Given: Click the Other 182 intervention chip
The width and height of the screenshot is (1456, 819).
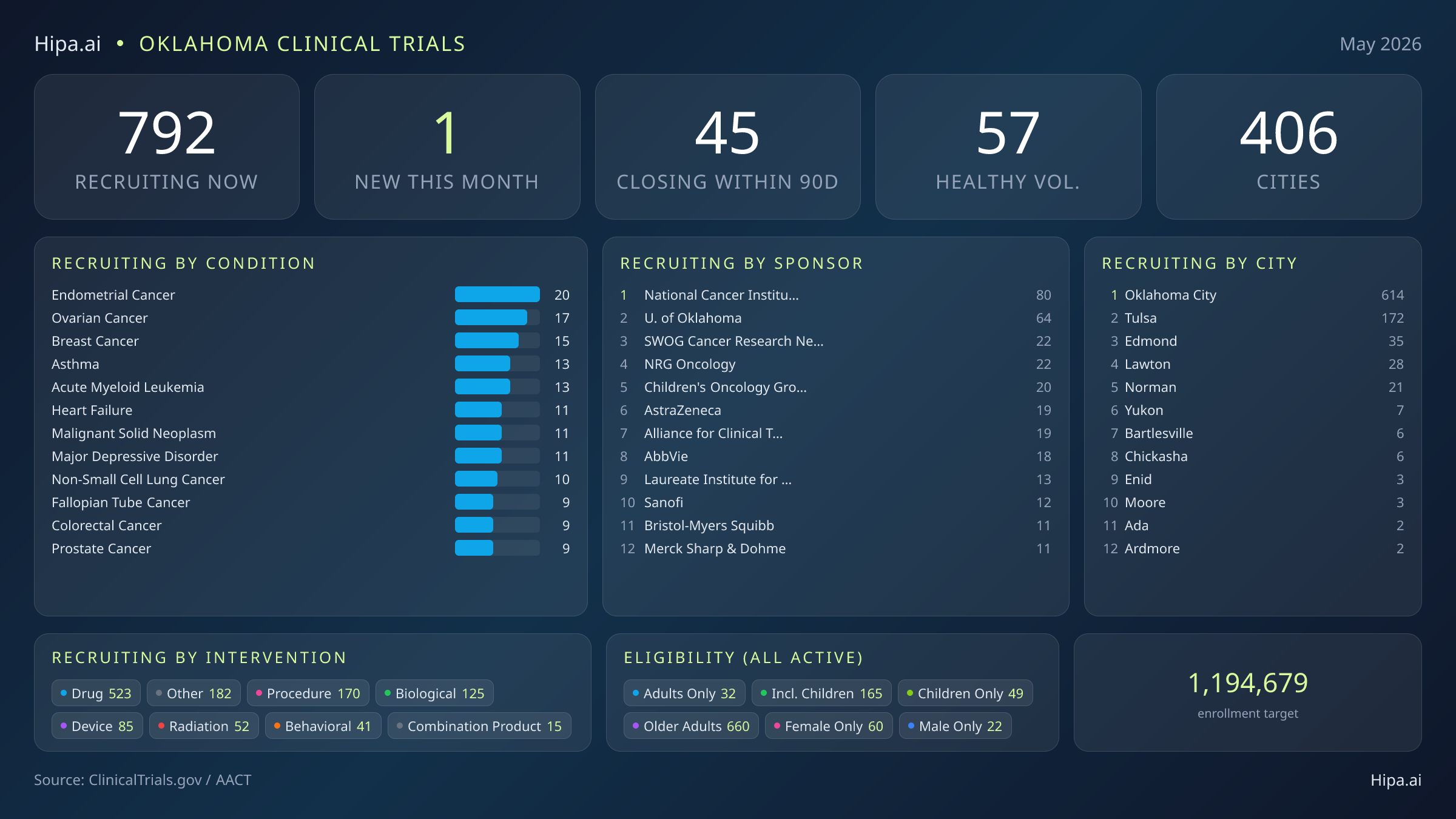Looking at the screenshot, I should [194, 693].
